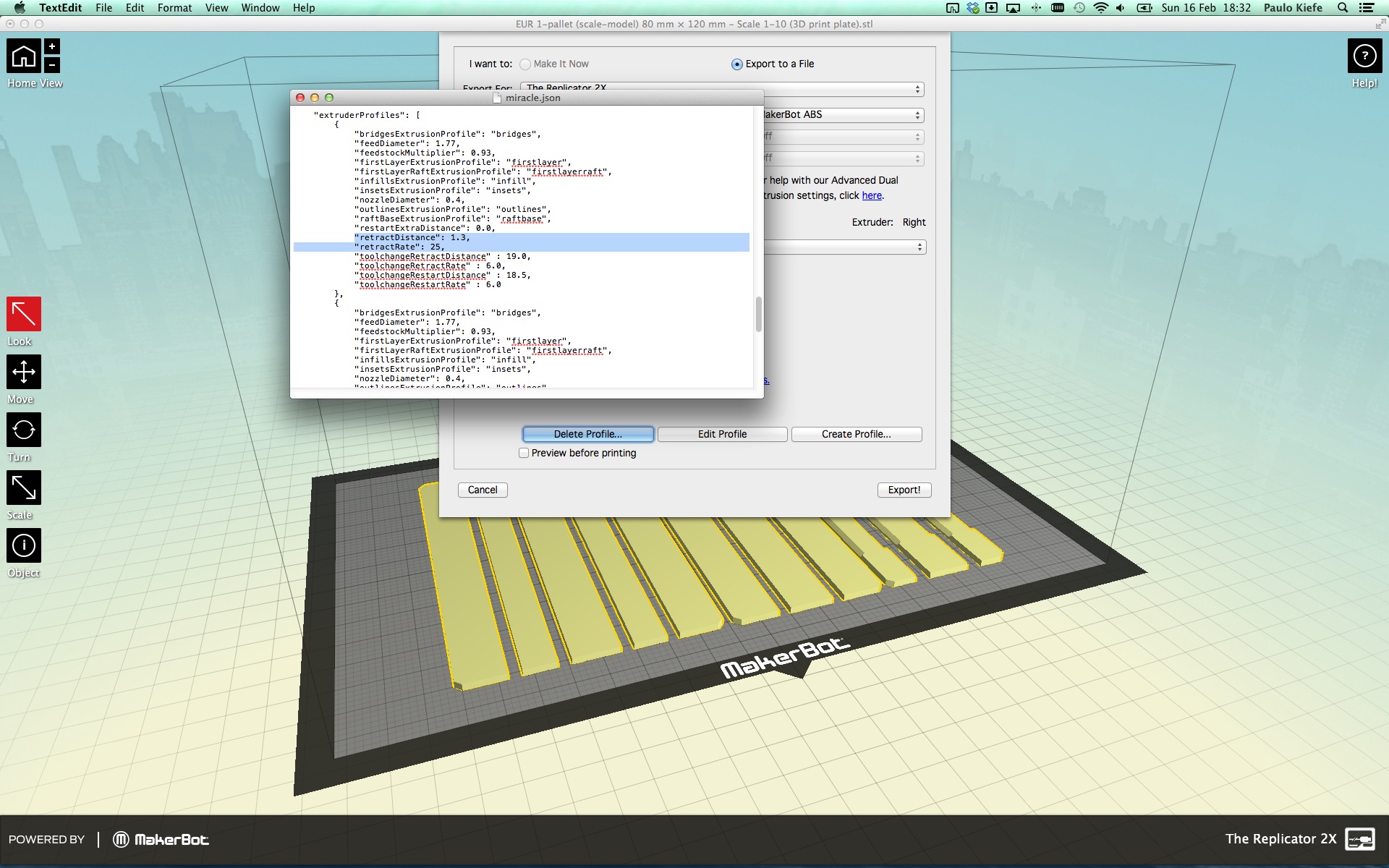Click the Replicator 2X printer status icon
The image size is (1389, 868).
coord(1360,839)
